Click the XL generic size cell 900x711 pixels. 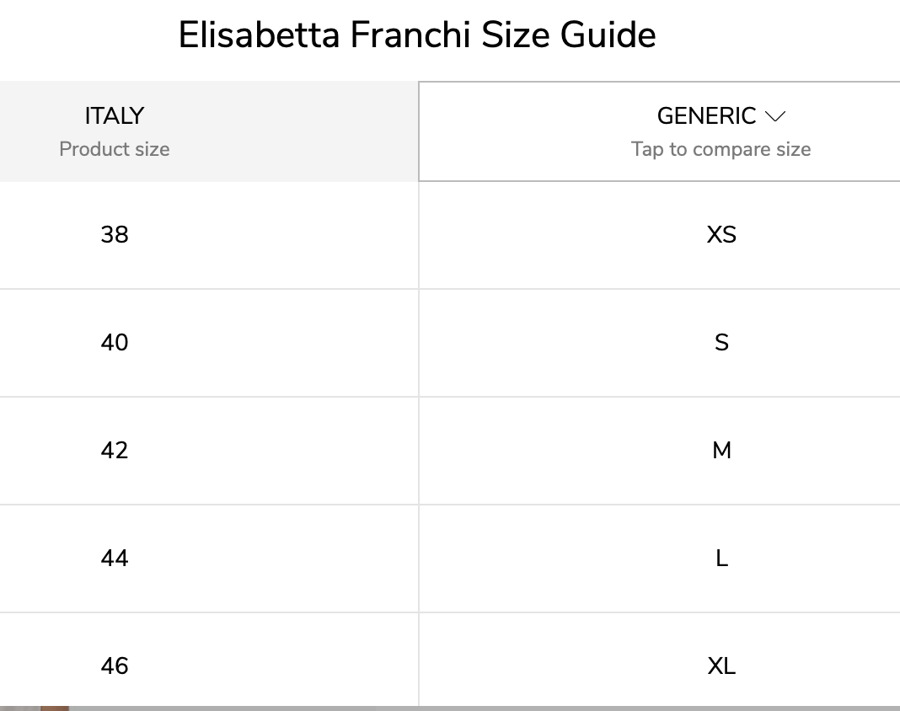pyautogui.click(x=721, y=666)
